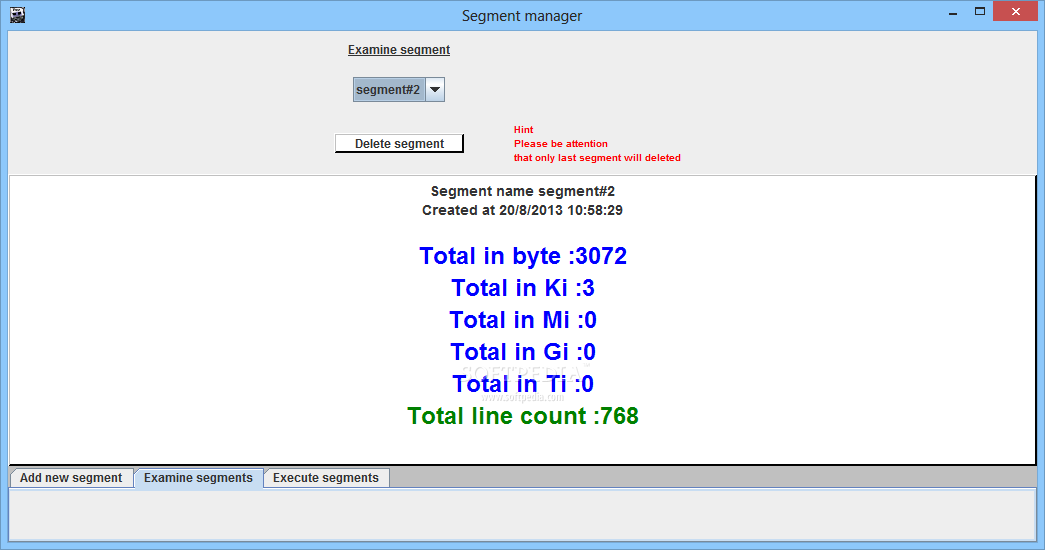Select the Examine segments tab
Viewport: 1045px width, 550px height.
[x=199, y=478]
